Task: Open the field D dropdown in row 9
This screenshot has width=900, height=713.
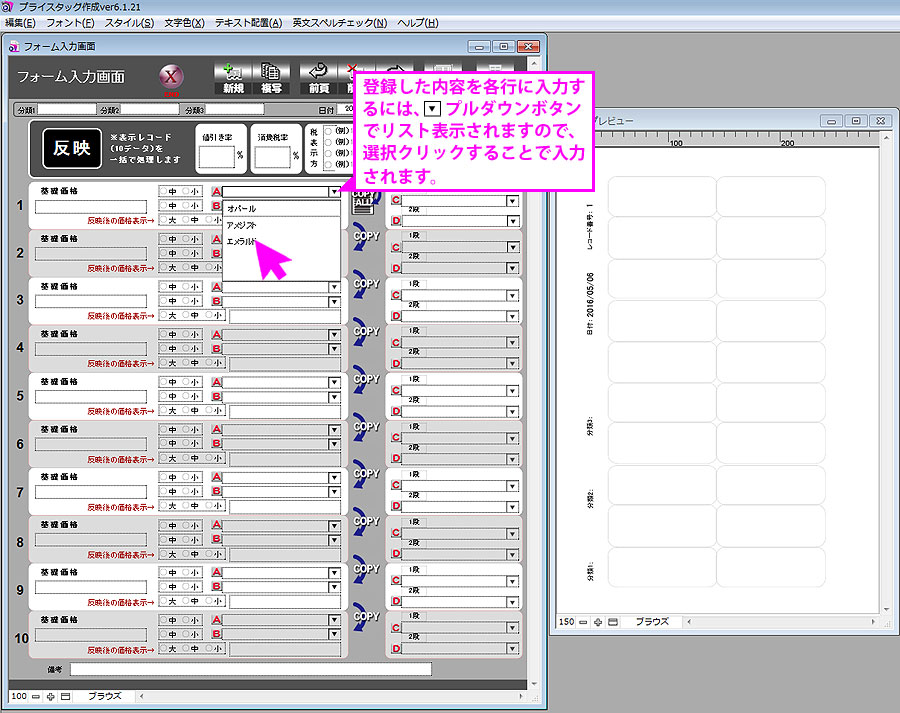Action: 512,601
